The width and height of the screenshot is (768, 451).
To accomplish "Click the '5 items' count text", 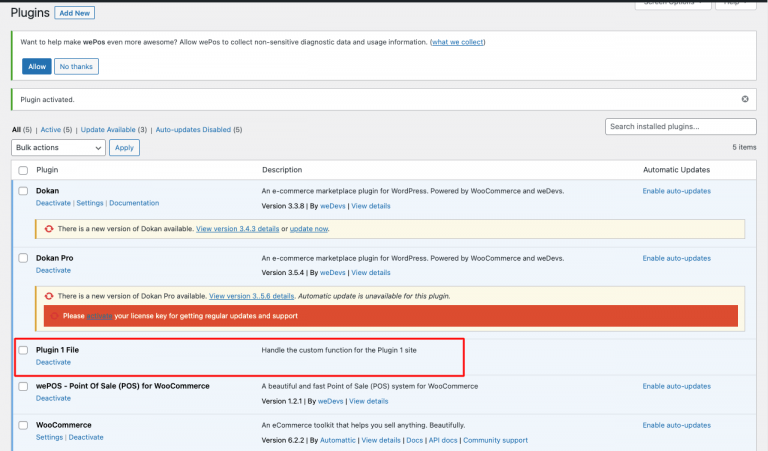I will pos(744,147).
